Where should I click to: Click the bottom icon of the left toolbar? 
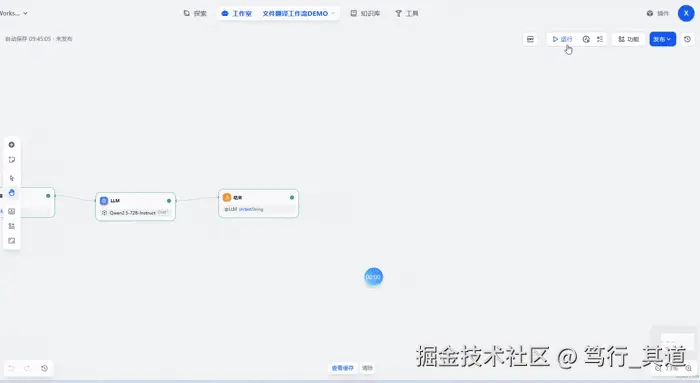click(x=12, y=241)
